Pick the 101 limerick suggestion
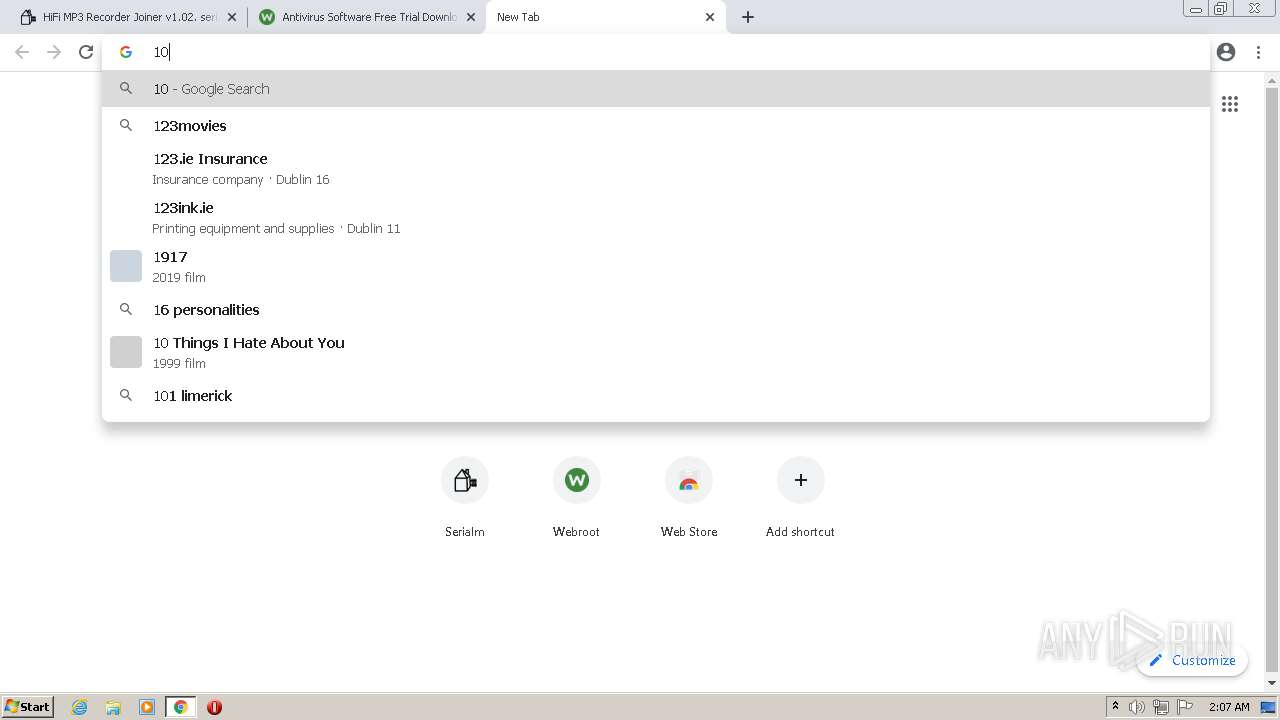Image resolution: width=1280 pixels, height=720 pixels. point(656,395)
